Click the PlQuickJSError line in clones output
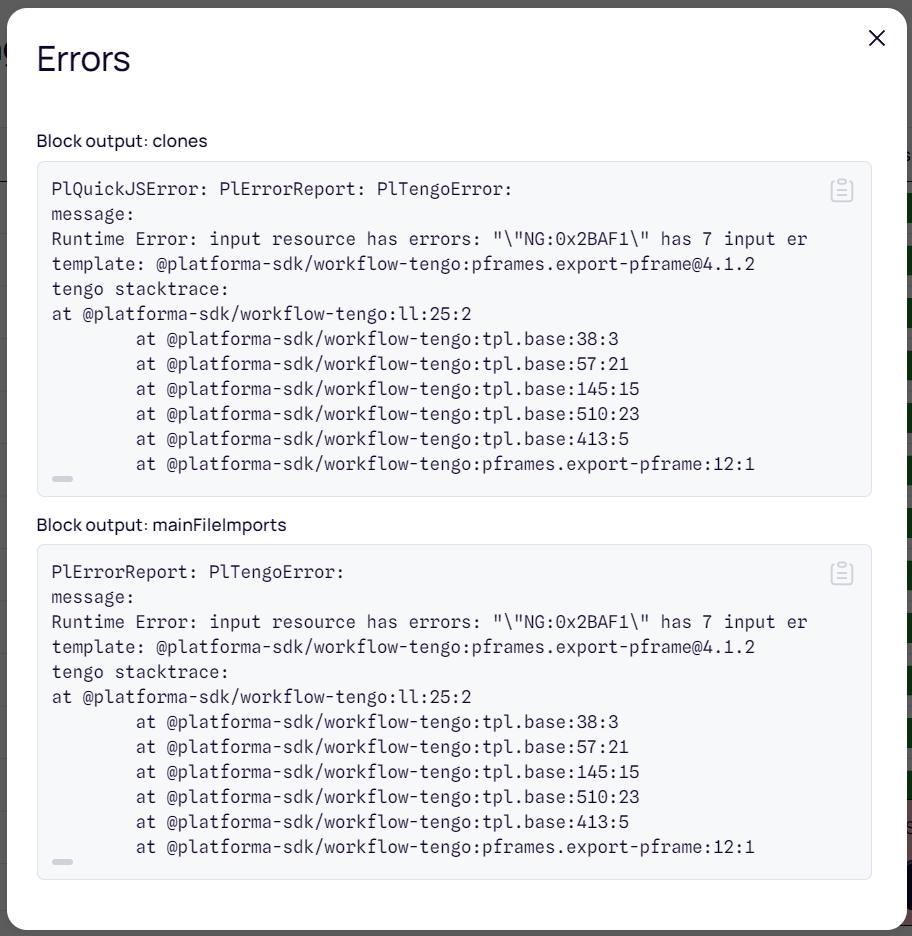The image size is (912, 936). click(x=282, y=189)
